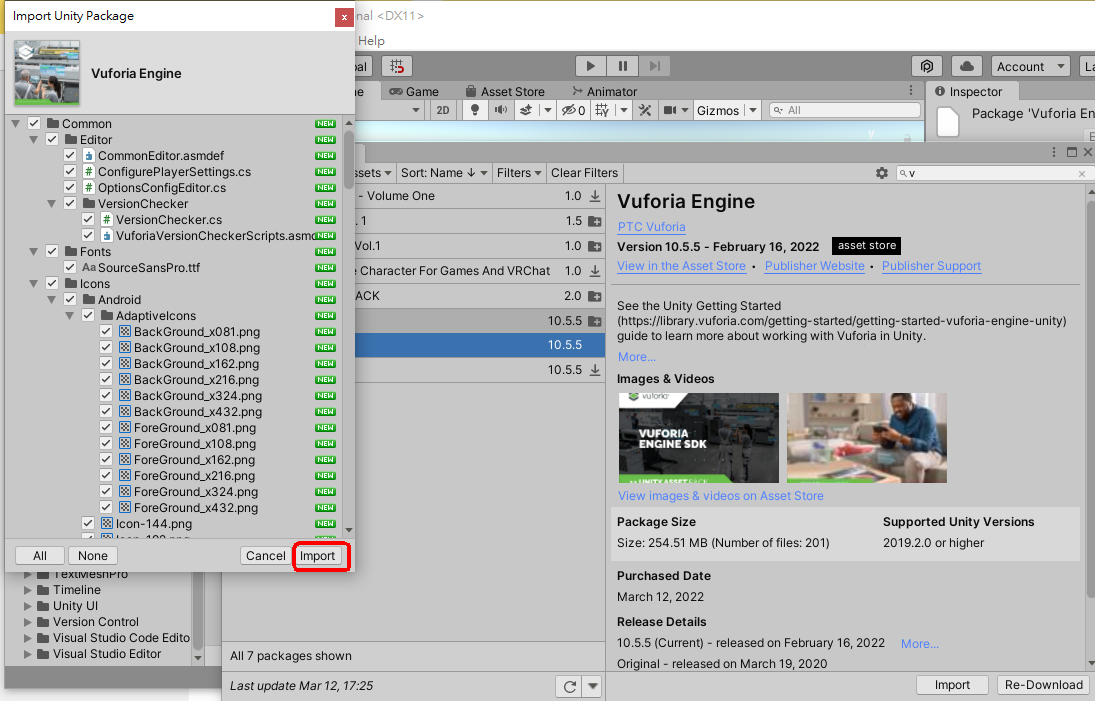Click import icon on Vol.1 package row
This screenshot has height=701, width=1095.
coord(595,246)
